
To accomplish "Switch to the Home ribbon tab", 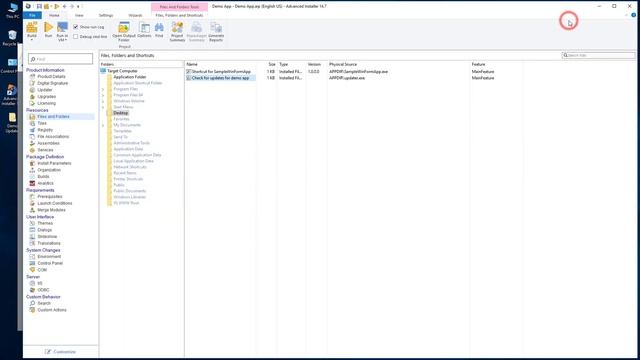I will pyautogui.click(x=54, y=16).
